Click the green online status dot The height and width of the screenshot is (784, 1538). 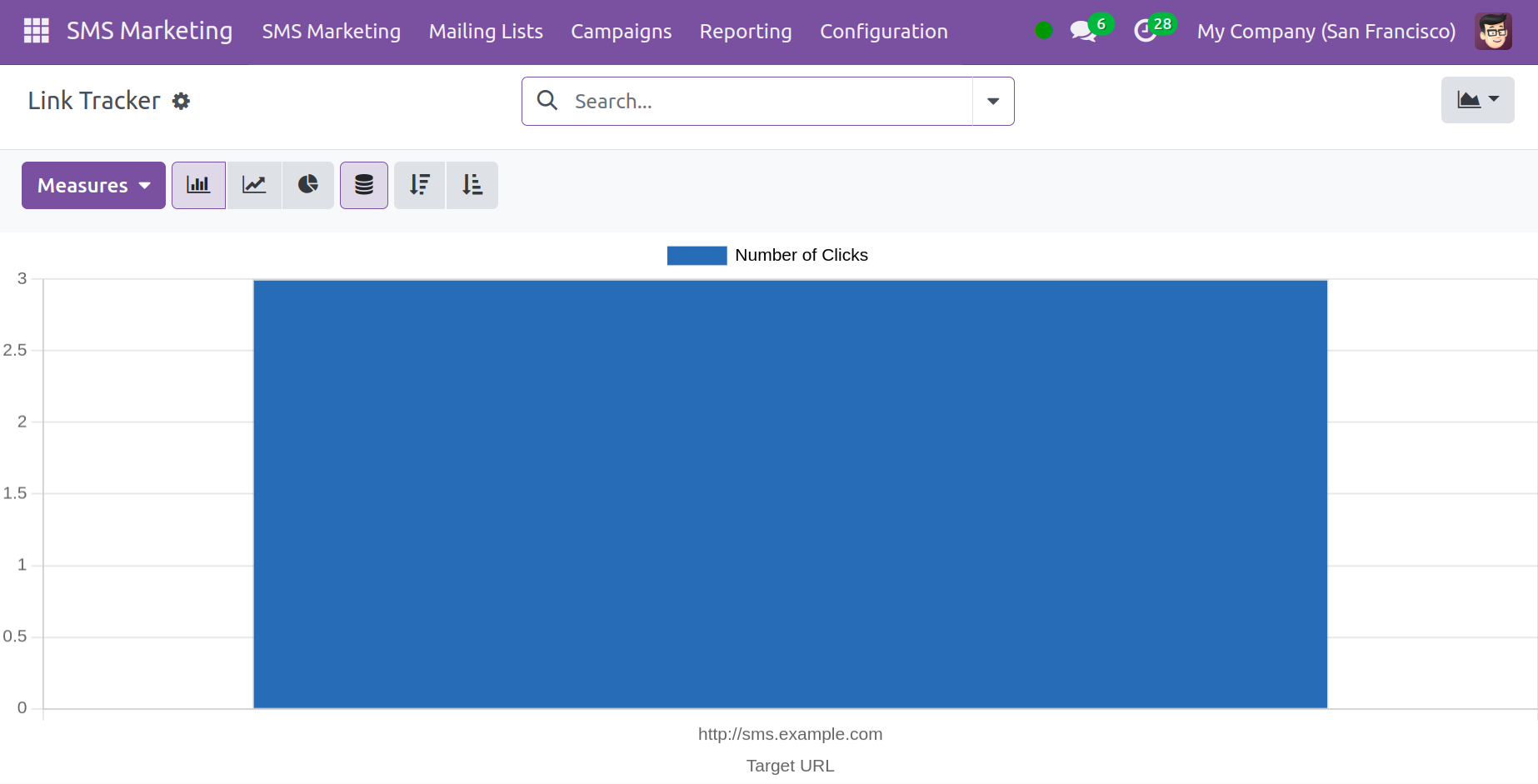tap(1043, 31)
